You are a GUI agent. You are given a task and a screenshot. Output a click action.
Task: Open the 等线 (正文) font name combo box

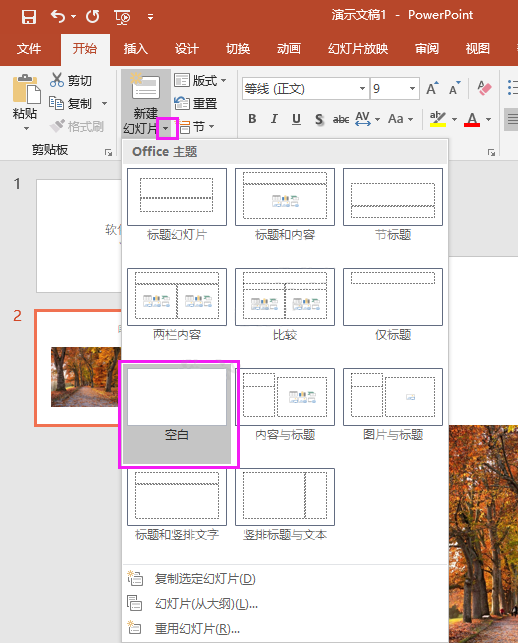click(306, 89)
